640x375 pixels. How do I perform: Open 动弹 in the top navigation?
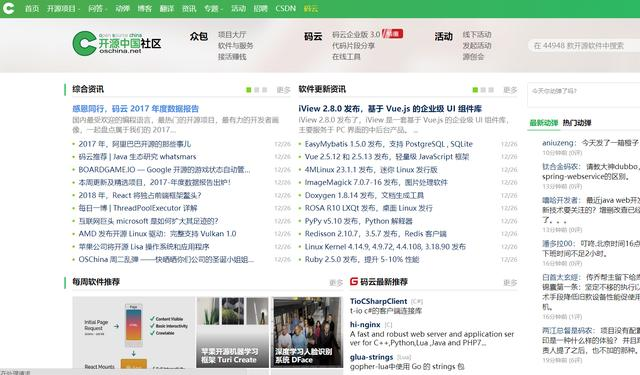tap(122, 8)
